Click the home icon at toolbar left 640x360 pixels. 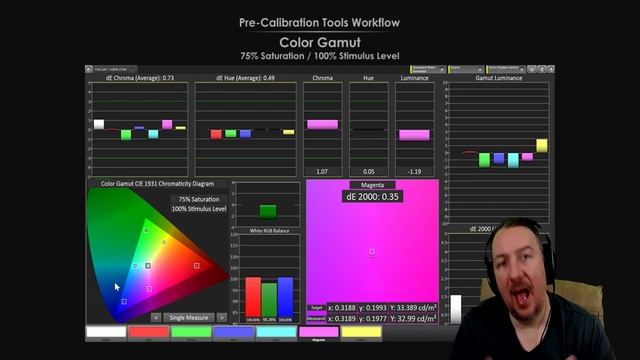tap(89, 69)
